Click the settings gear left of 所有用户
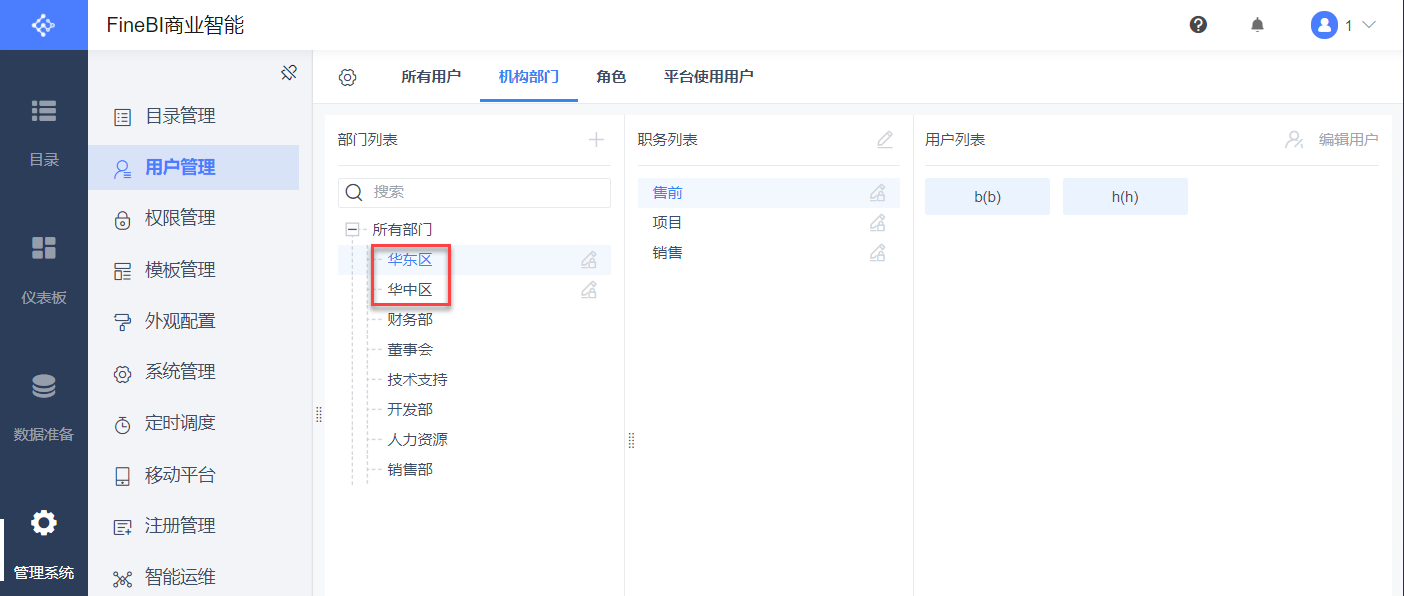Viewport: 1404px width, 596px height. tap(347, 77)
